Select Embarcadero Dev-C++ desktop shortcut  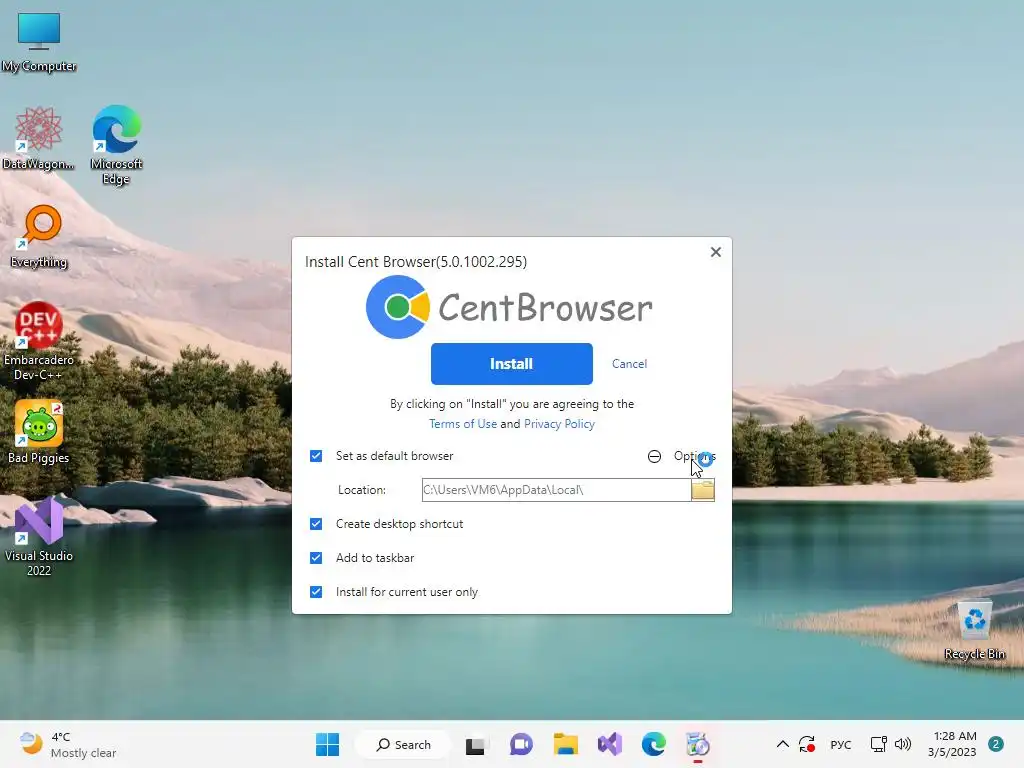[39, 341]
